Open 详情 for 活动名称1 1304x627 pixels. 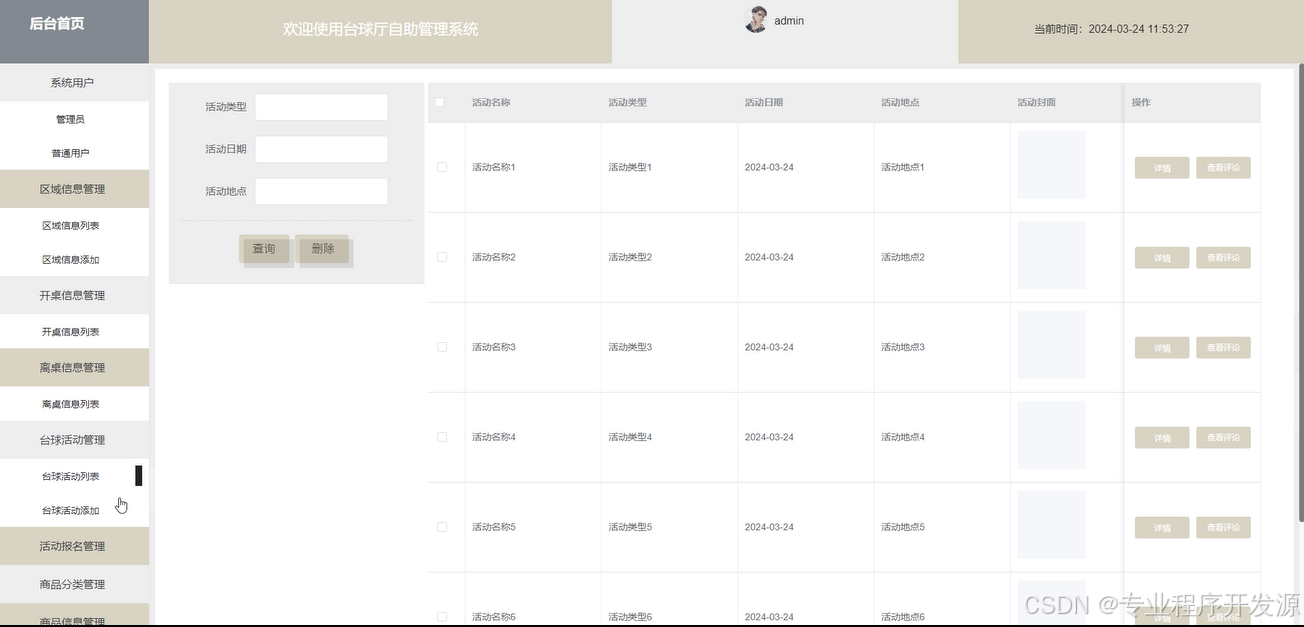click(1162, 168)
